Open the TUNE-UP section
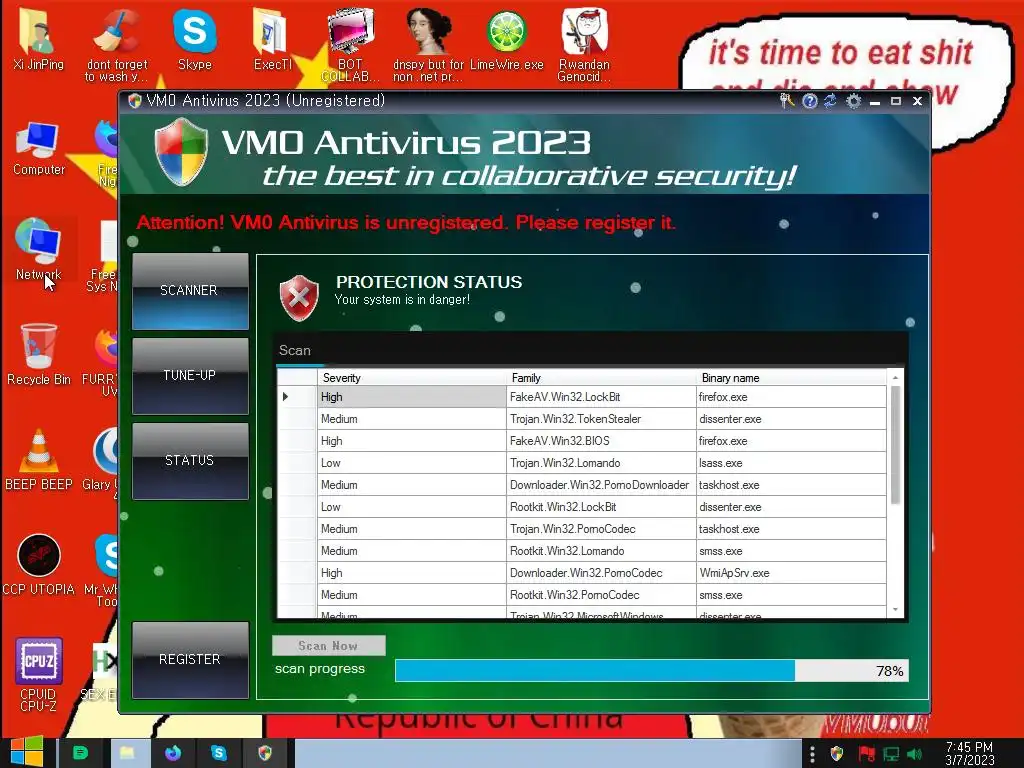The image size is (1024, 768). (x=190, y=376)
